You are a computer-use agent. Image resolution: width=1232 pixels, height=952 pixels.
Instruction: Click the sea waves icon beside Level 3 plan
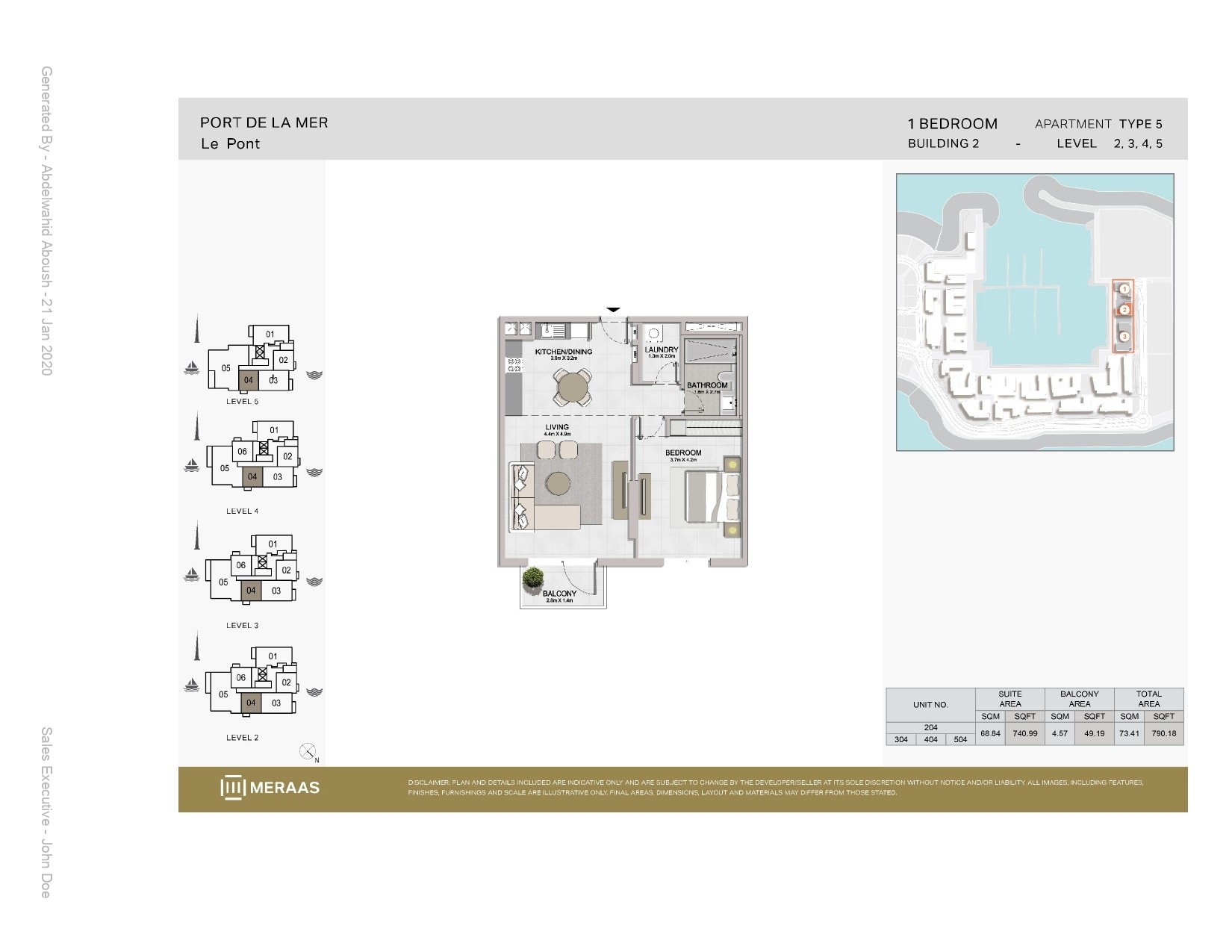point(314,582)
